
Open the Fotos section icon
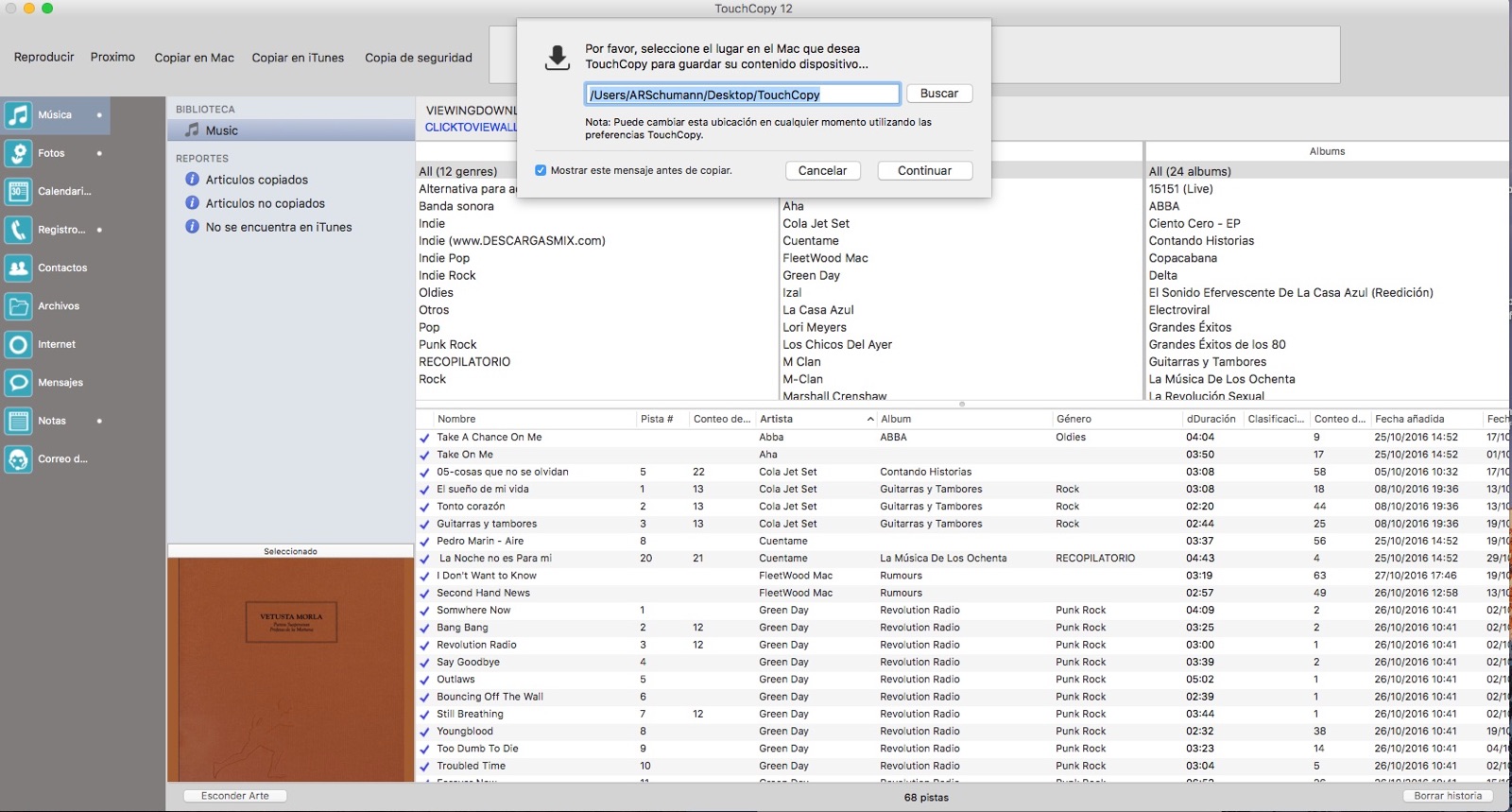18,153
